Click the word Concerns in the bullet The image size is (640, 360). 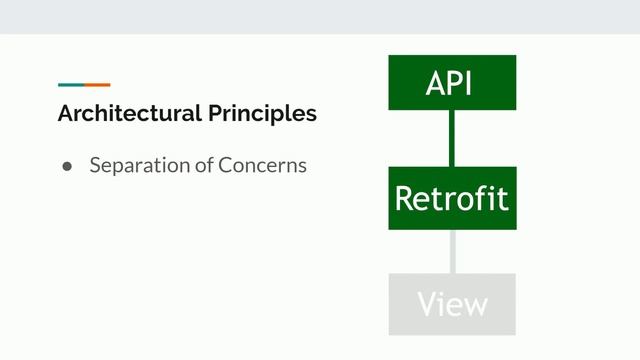[262, 165]
